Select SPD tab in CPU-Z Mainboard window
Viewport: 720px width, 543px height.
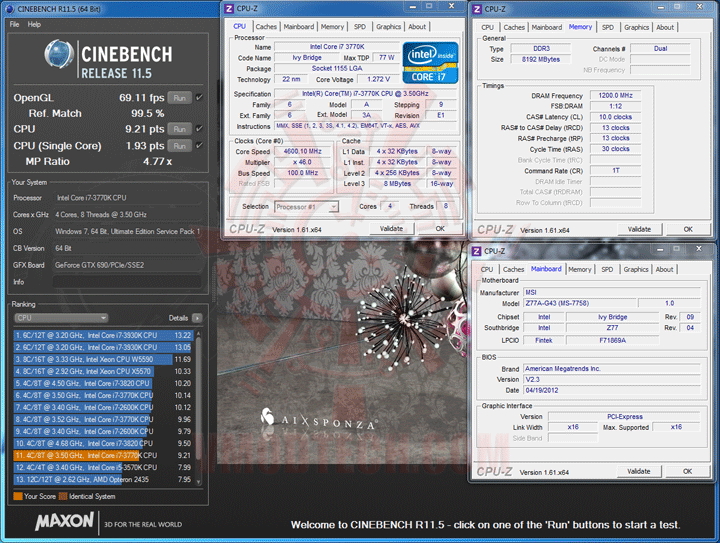(x=607, y=269)
